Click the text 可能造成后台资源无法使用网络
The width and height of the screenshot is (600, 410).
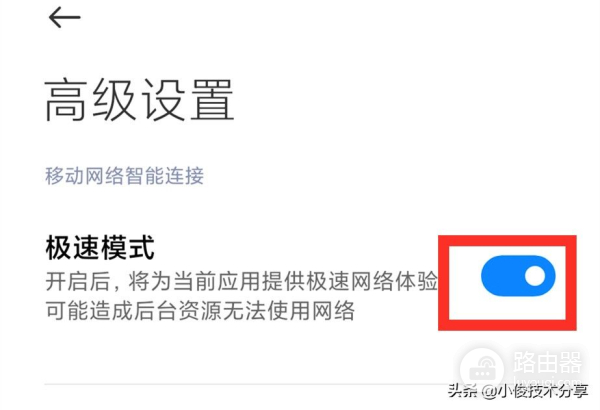pyautogui.click(x=200, y=310)
